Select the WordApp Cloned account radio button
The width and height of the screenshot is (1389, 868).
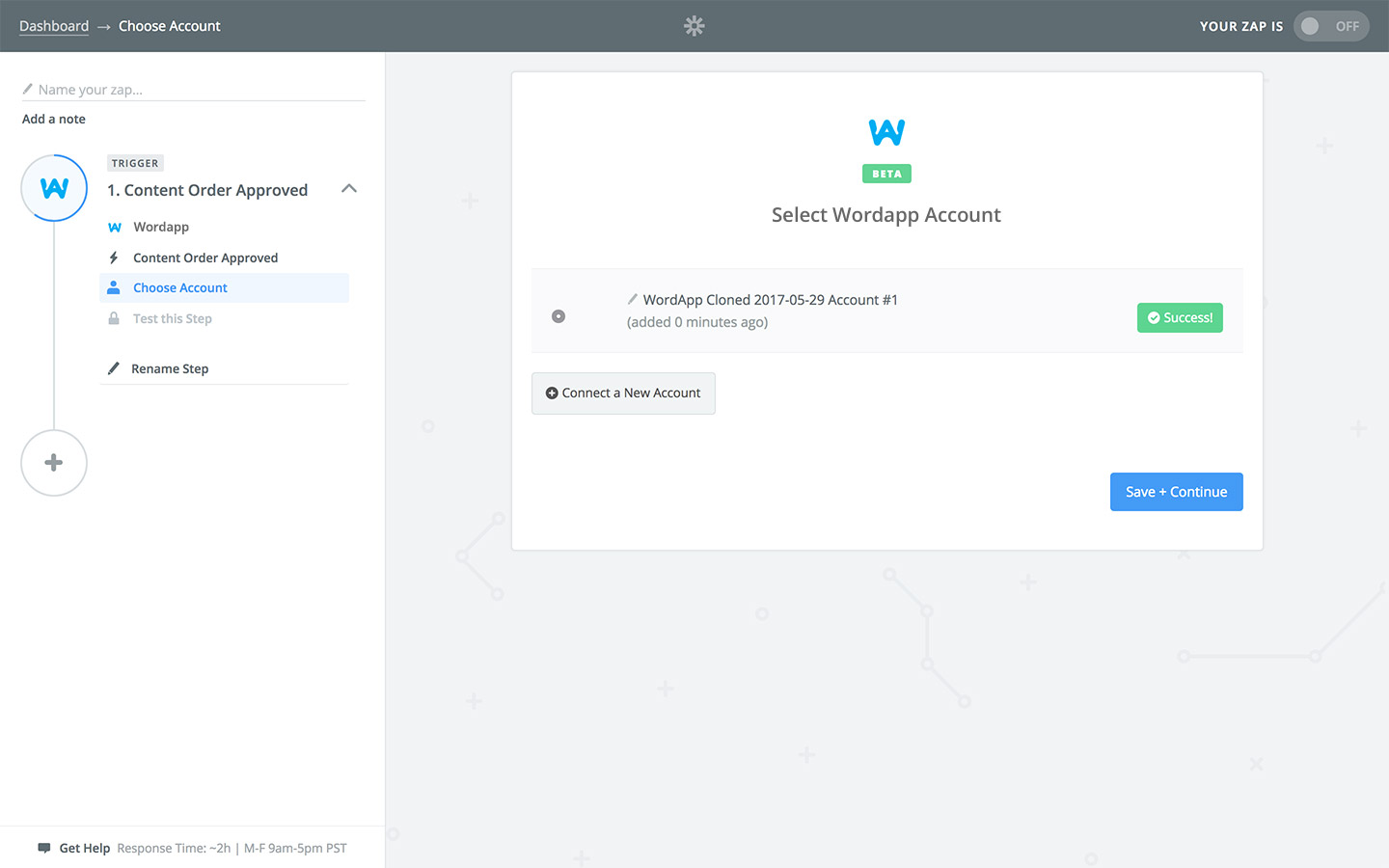(x=558, y=316)
